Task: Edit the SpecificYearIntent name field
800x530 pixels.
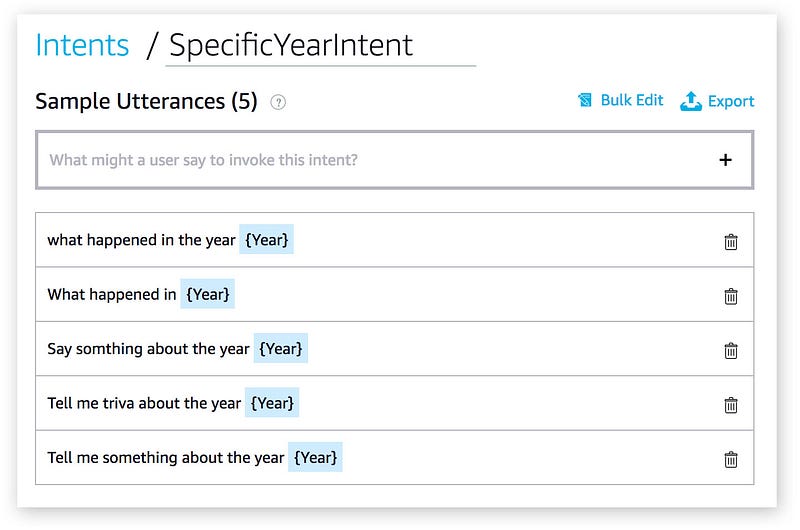Action: tap(320, 46)
